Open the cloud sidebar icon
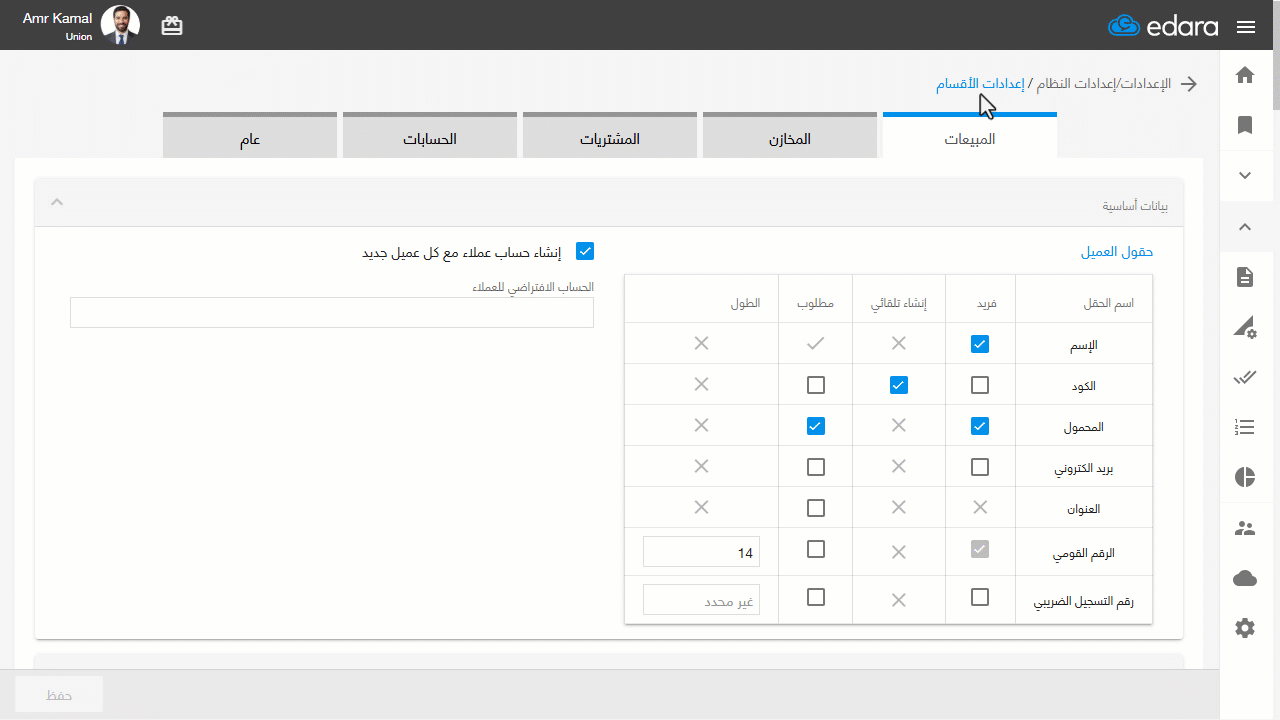1280x720 pixels. pyautogui.click(x=1245, y=578)
